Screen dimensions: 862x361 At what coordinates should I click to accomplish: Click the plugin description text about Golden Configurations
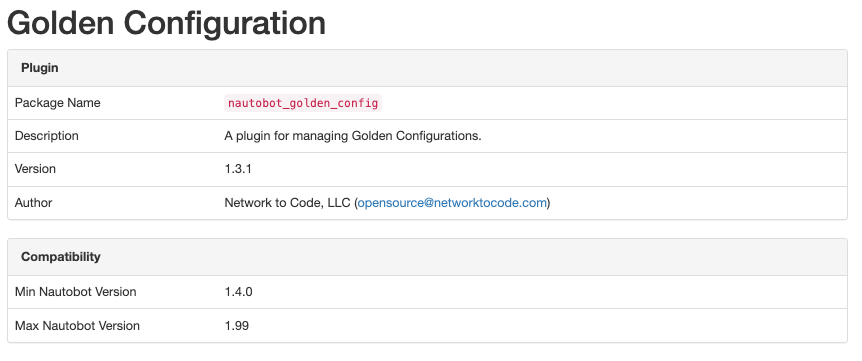tap(353, 136)
